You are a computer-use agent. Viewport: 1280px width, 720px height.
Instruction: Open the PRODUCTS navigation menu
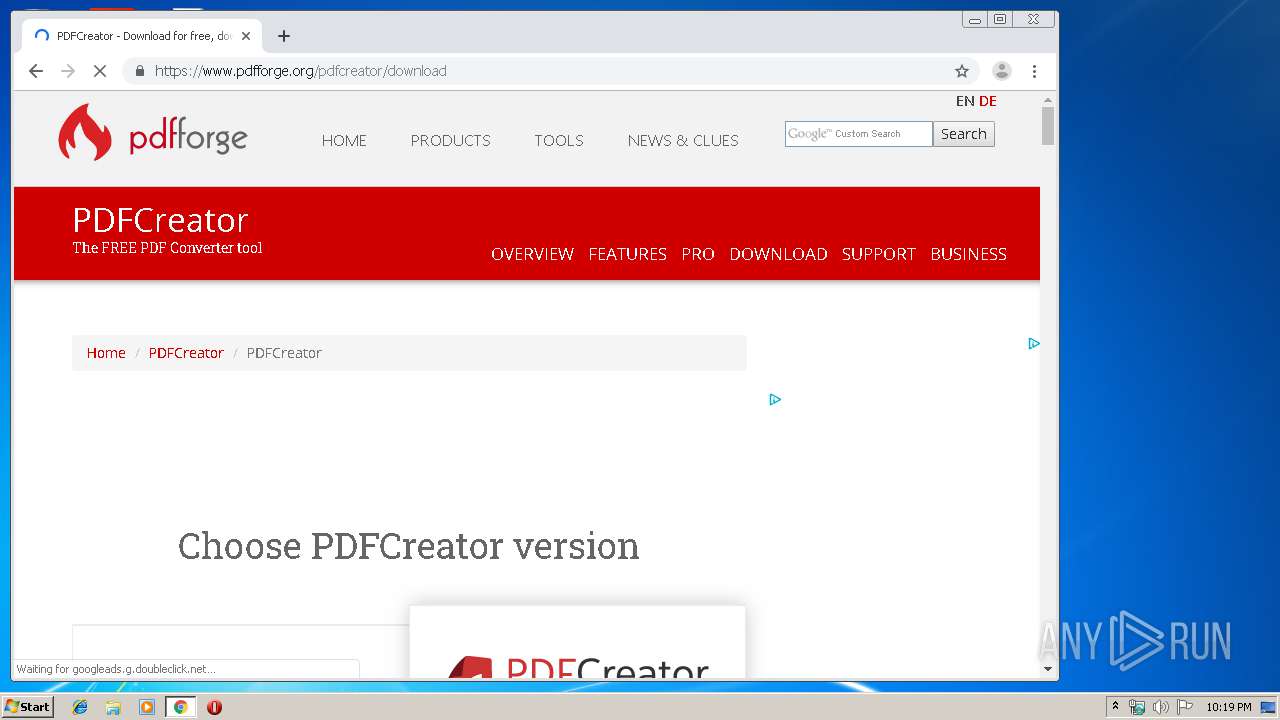[450, 140]
